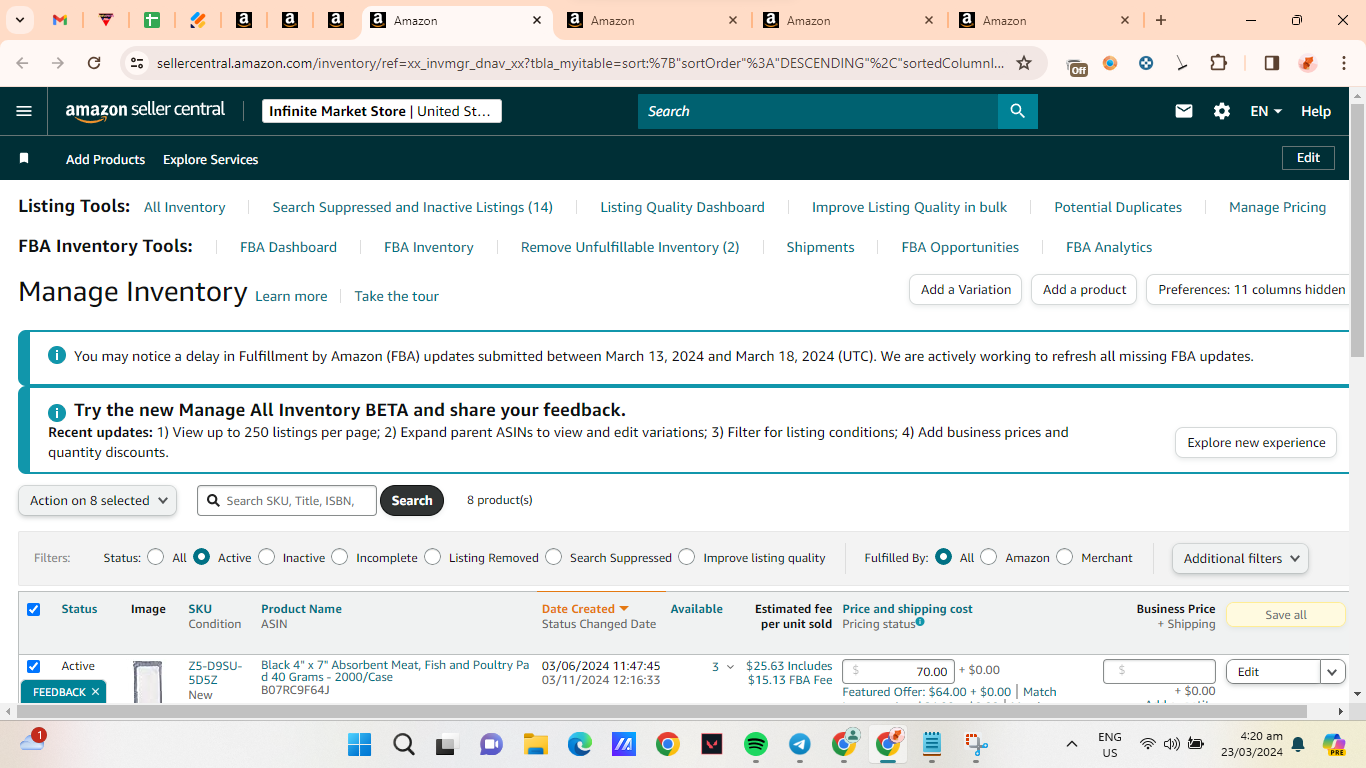Open the All Inventory listing tool
Viewport: 1366px width, 768px height.
[x=185, y=207]
